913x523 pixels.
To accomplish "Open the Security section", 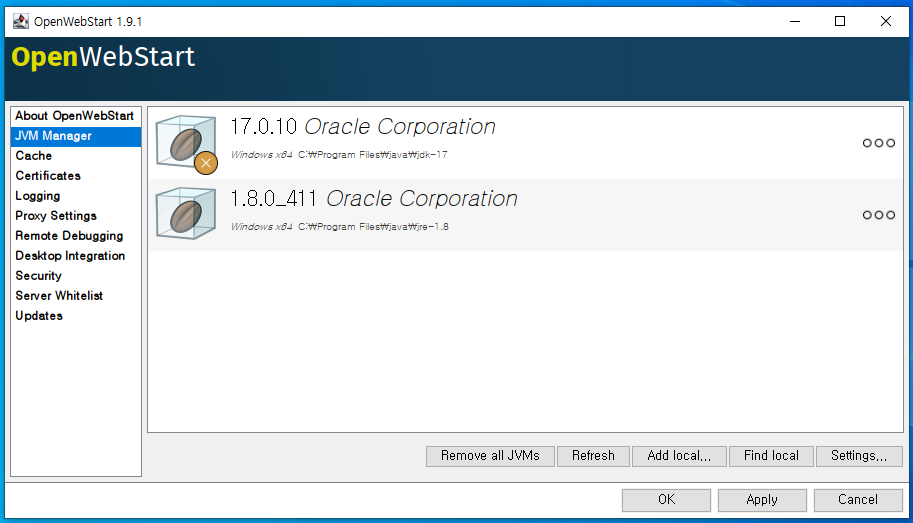I will coord(76,275).
